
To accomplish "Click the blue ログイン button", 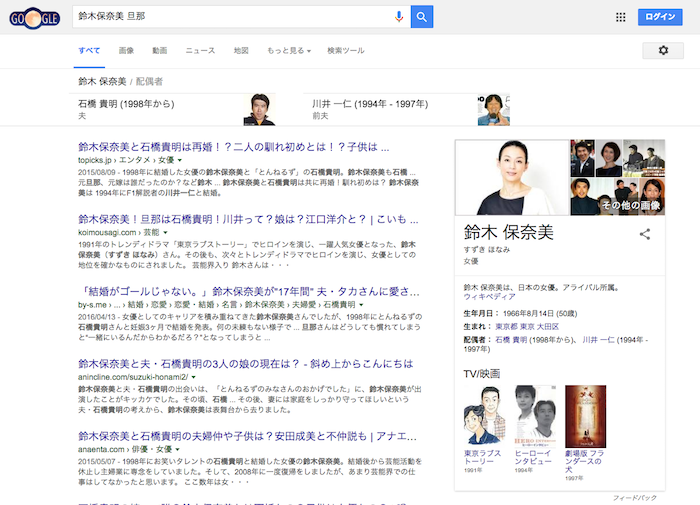I will [661, 17].
